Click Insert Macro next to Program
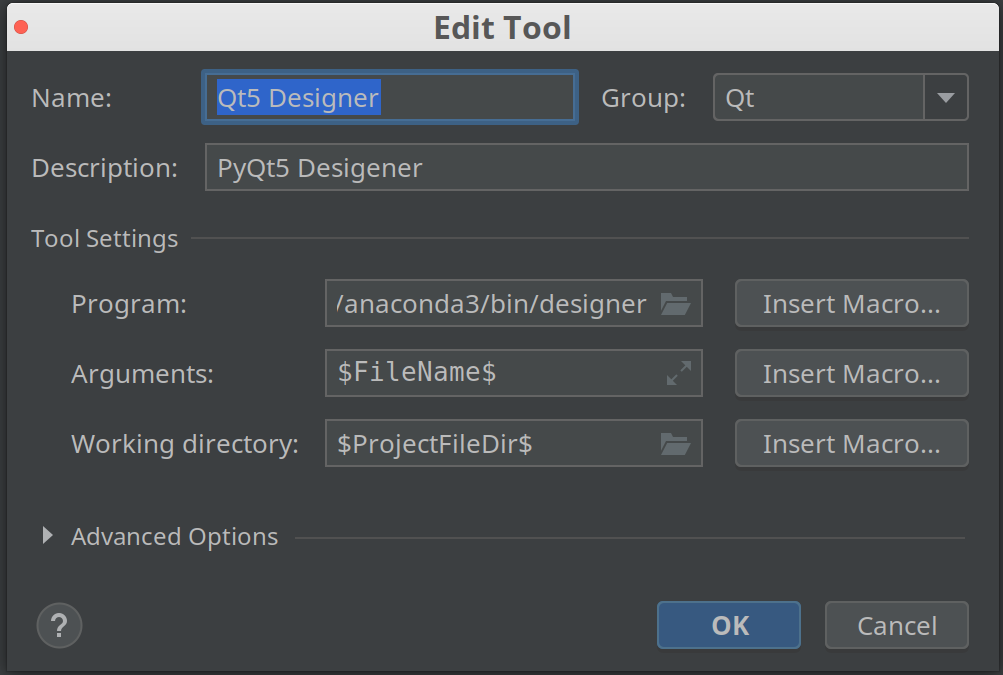 (851, 303)
